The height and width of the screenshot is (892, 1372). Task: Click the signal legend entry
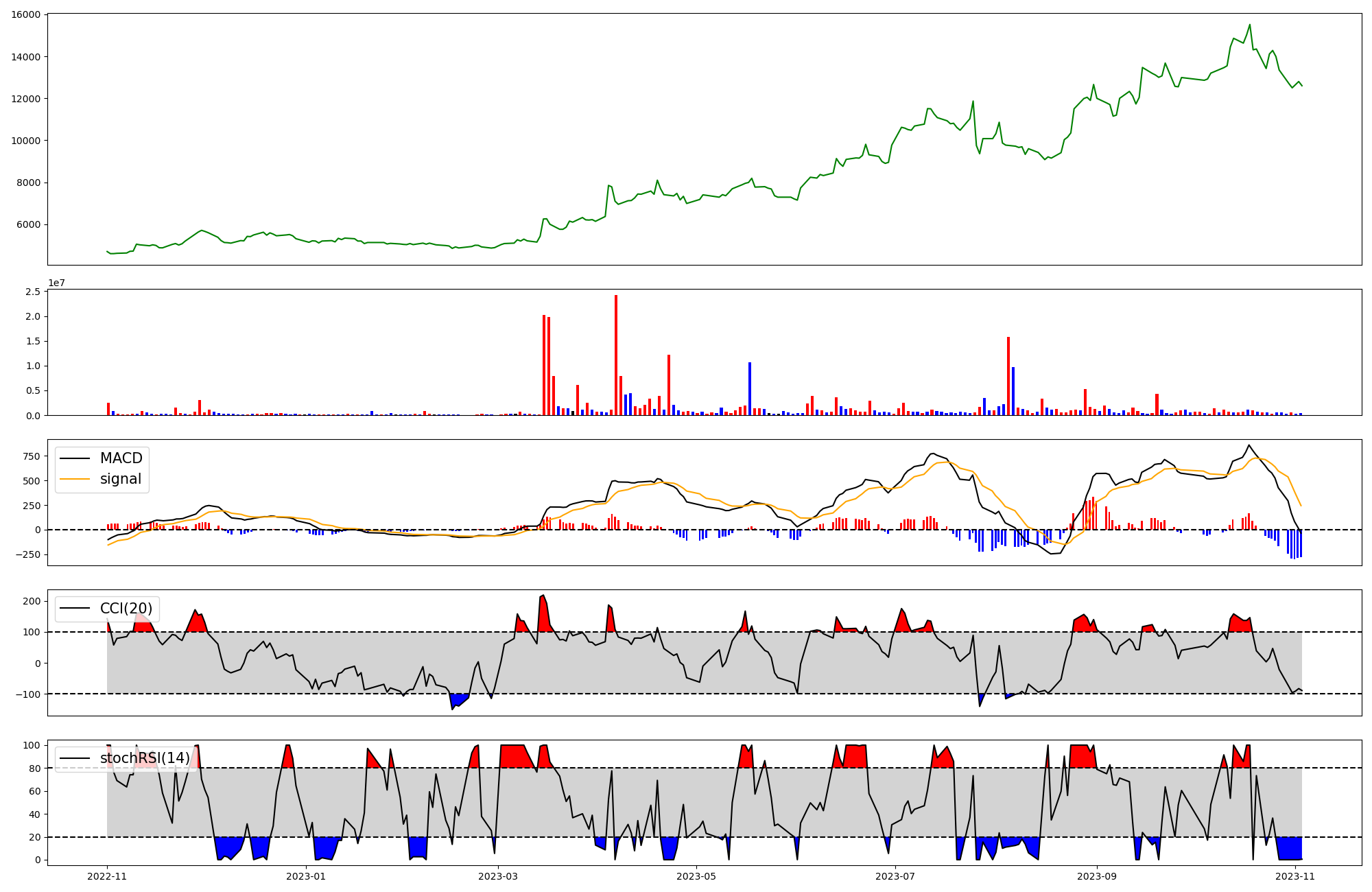[x=121, y=480]
